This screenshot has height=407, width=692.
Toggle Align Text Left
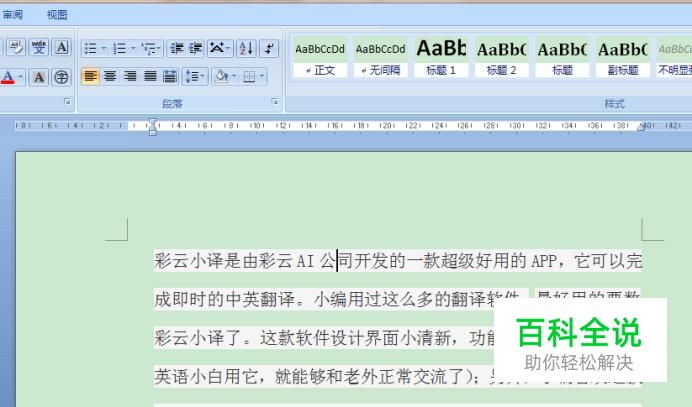point(90,76)
